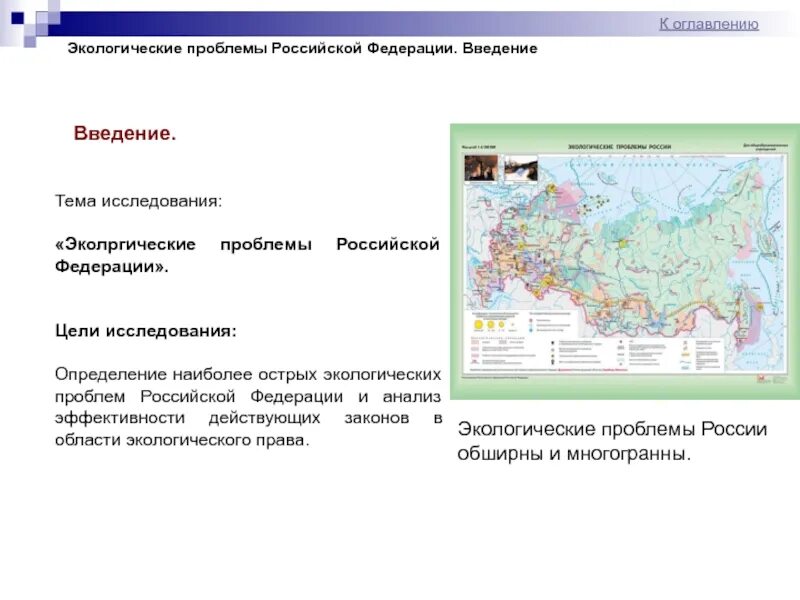Click the line 'проблем Российской Федерации и анализ'

tap(248, 396)
